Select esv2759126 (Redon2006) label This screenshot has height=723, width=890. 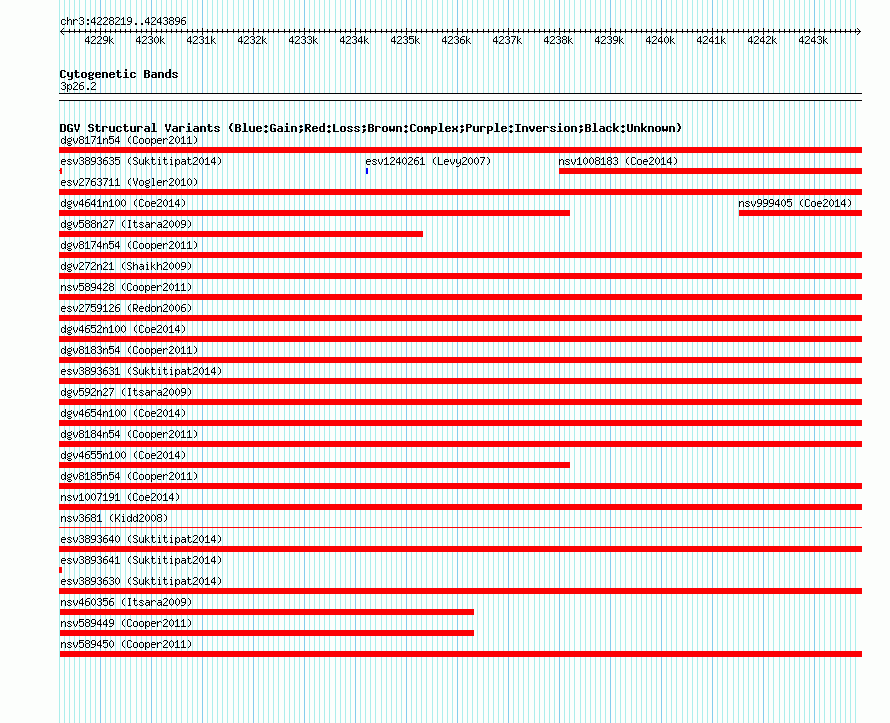point(126,308)
